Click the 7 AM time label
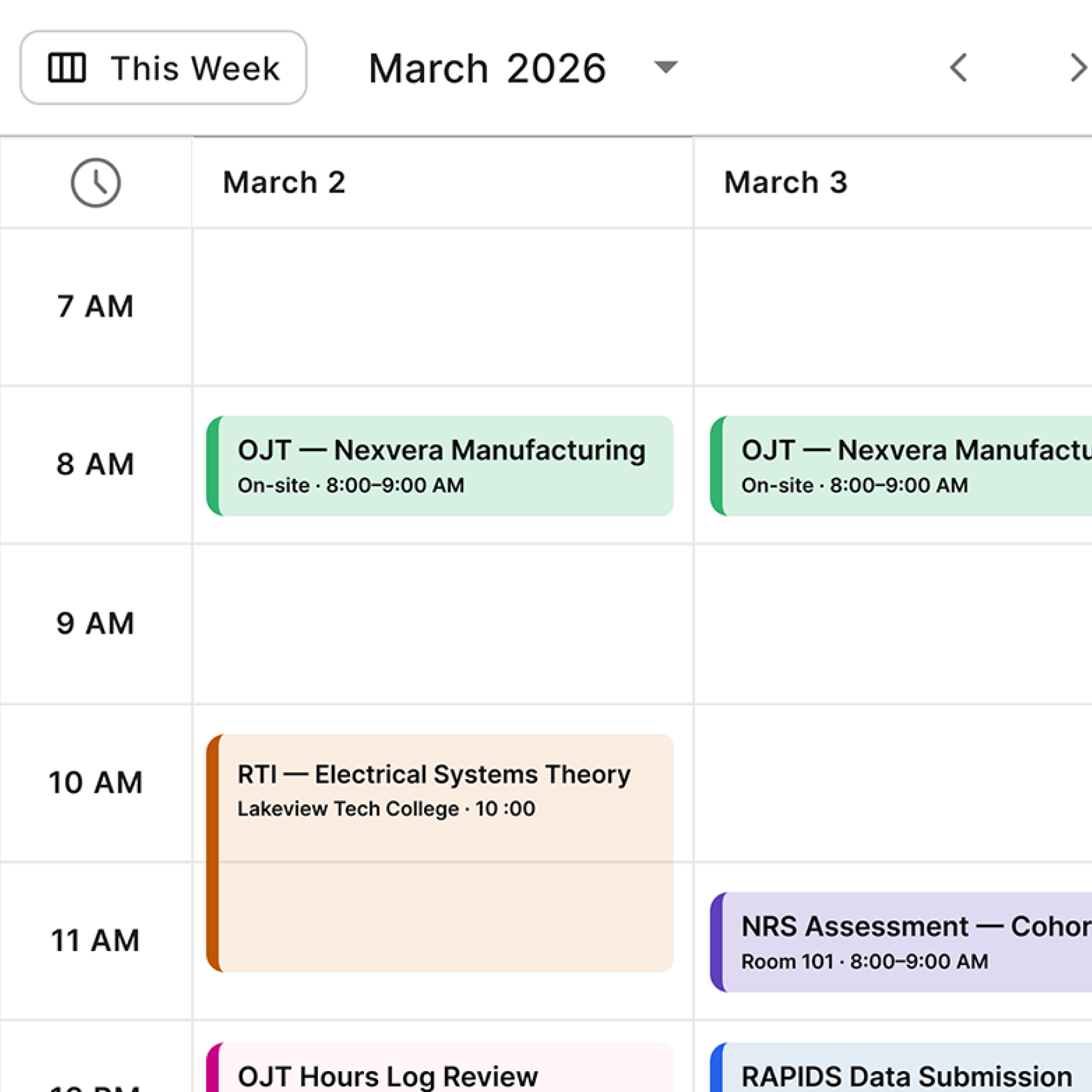This screenshot has width=1092, height=1092. pyautogui.click(x=95, y=306)
